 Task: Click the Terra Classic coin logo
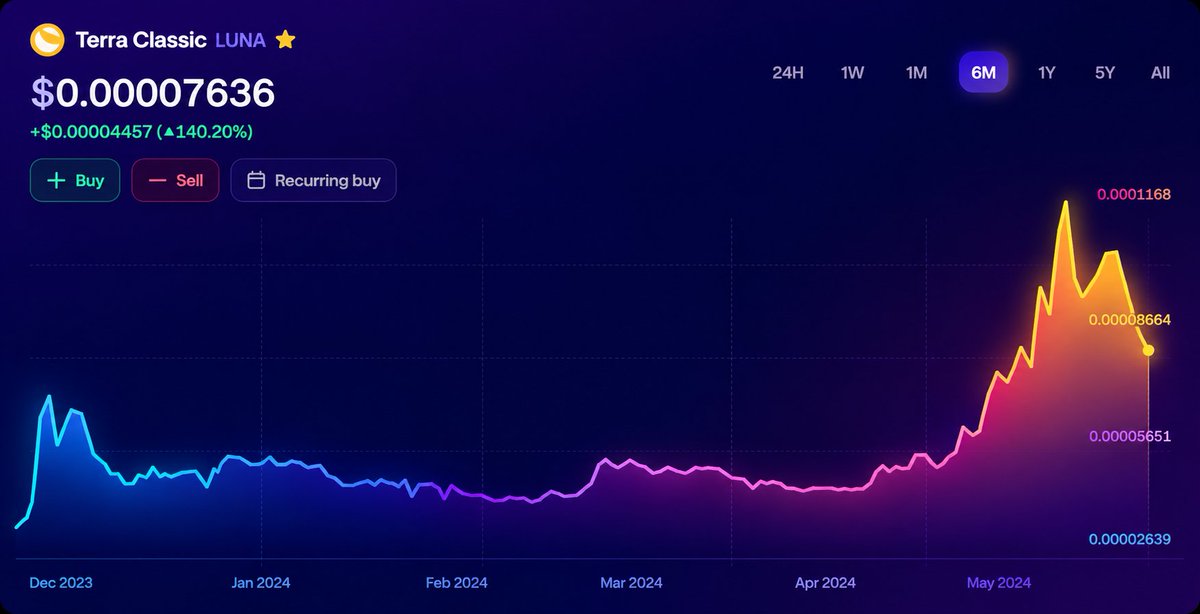(48, 40)
